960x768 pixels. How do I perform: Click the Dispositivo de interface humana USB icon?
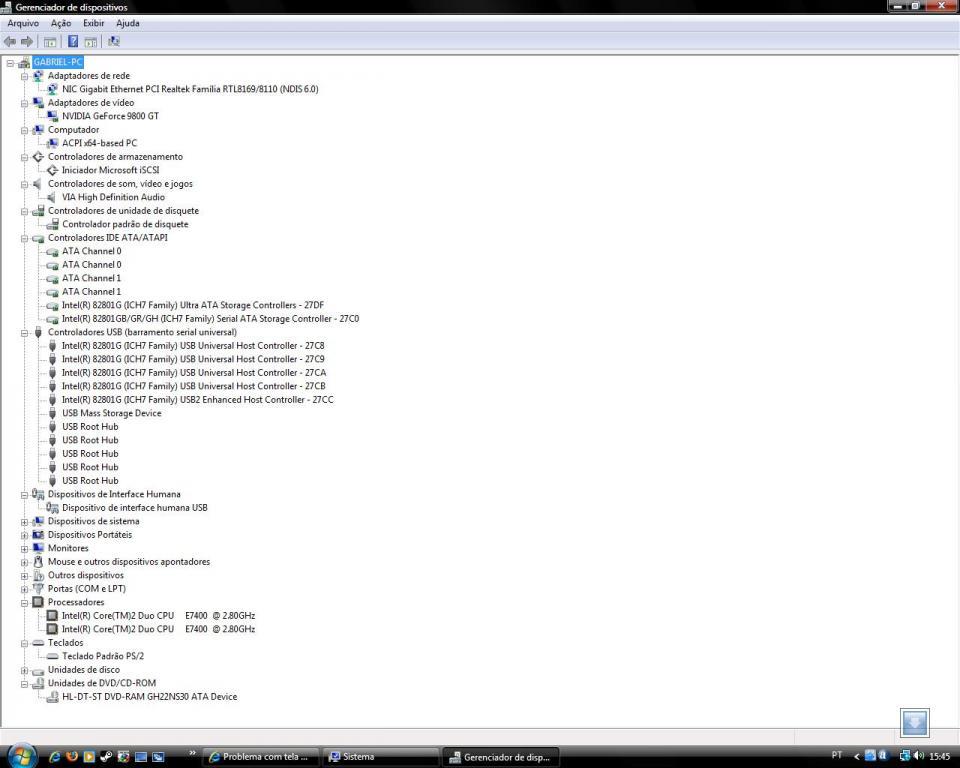[x=53, y=508]
